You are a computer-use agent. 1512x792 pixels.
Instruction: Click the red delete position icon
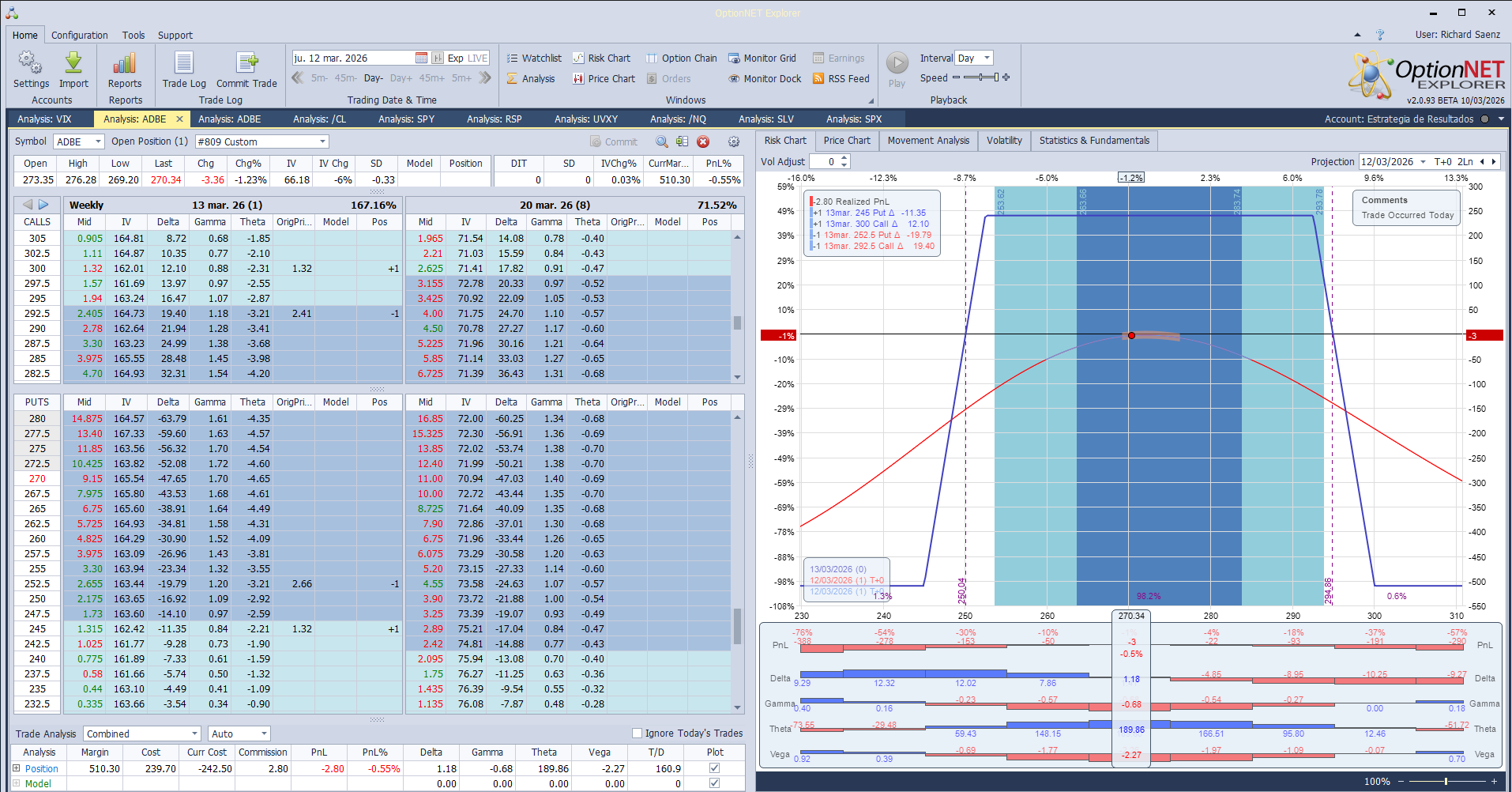coord(703,141)
